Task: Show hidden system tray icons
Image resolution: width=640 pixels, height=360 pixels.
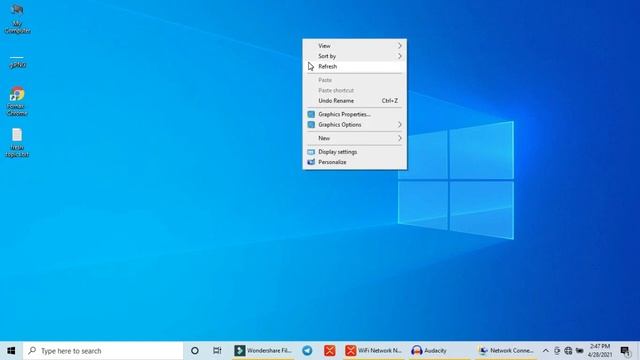Action: 545,351
